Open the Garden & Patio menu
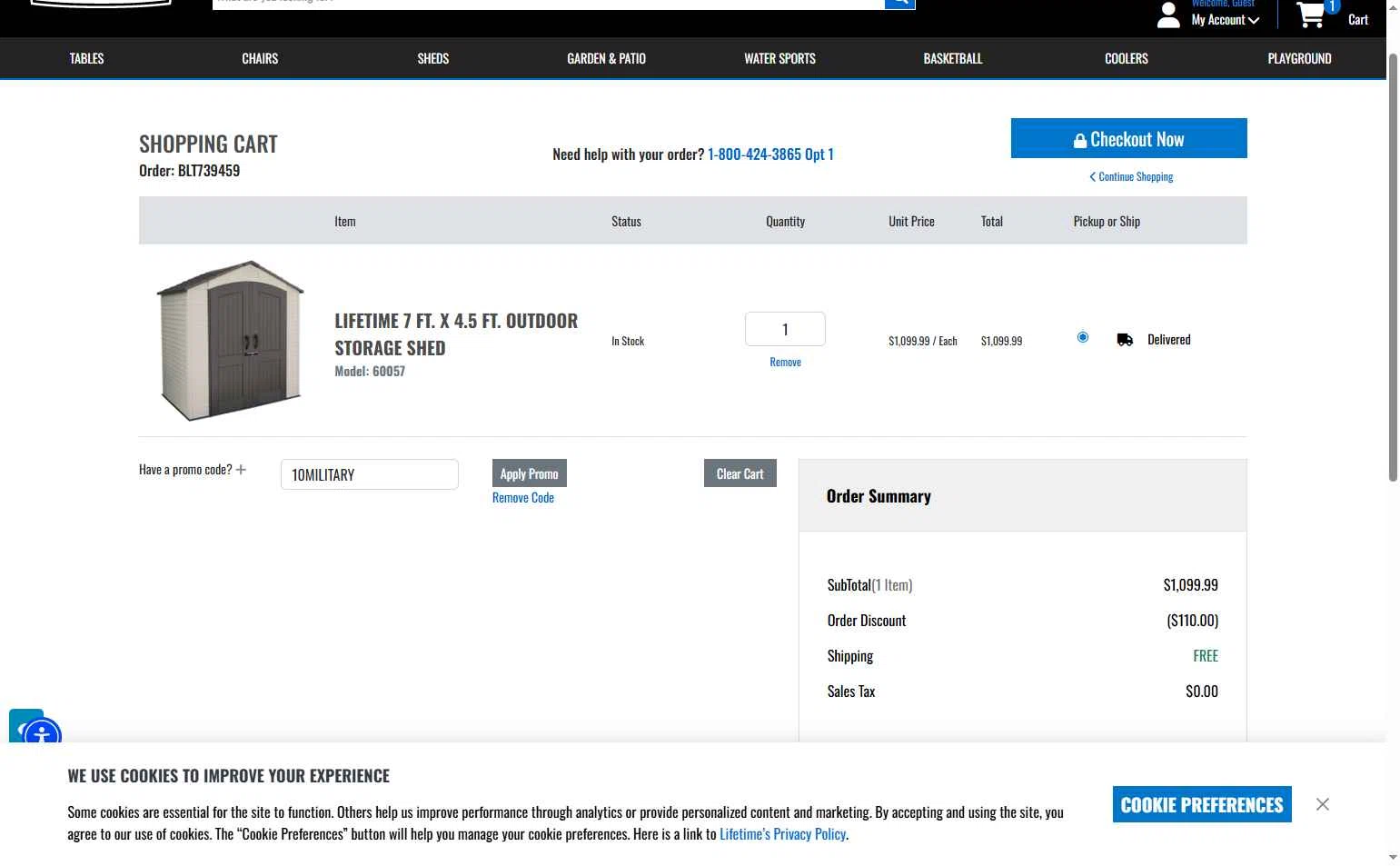Image resolution: width=1400 pixels, height=866 pixels. point(606,58)
